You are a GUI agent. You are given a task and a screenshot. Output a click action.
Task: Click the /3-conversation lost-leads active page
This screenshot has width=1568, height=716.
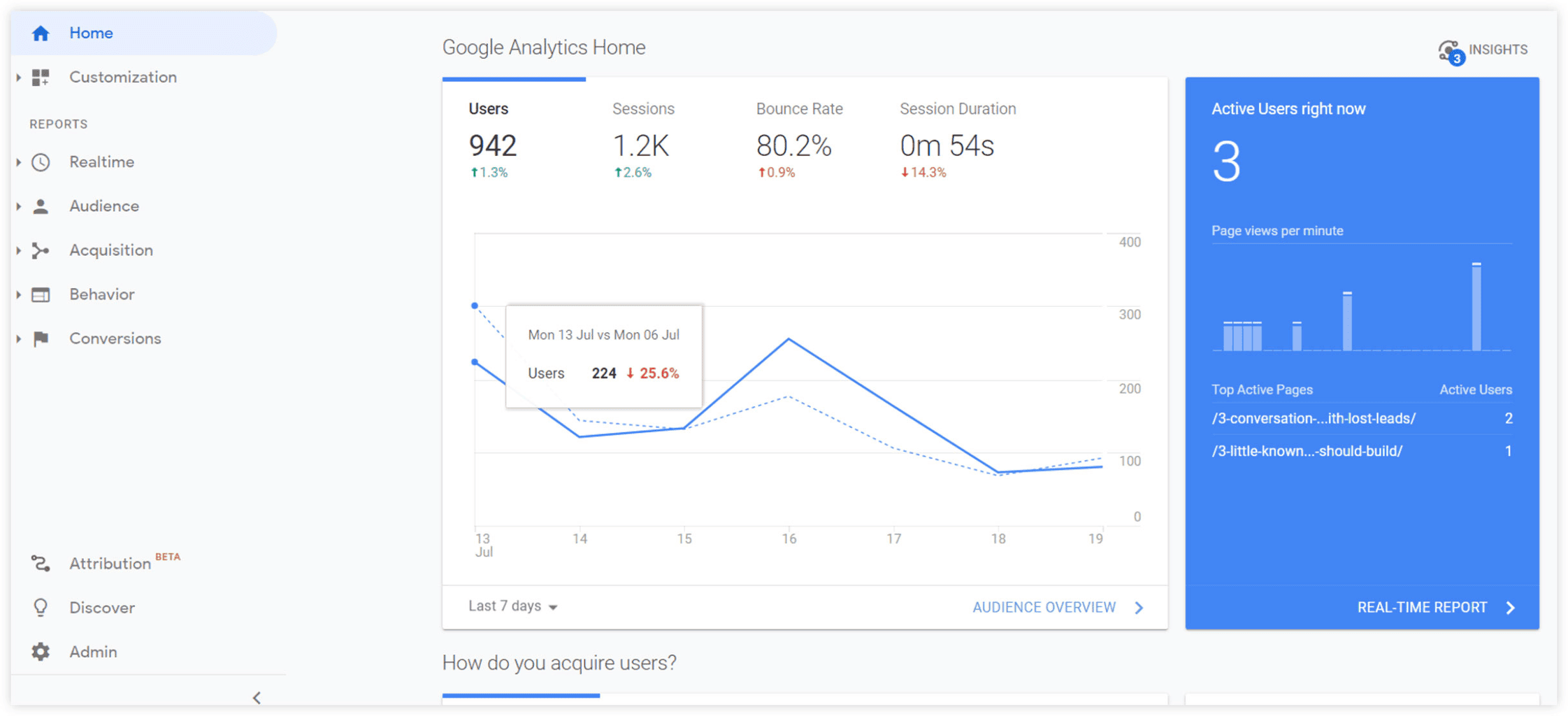(1313, 418)
